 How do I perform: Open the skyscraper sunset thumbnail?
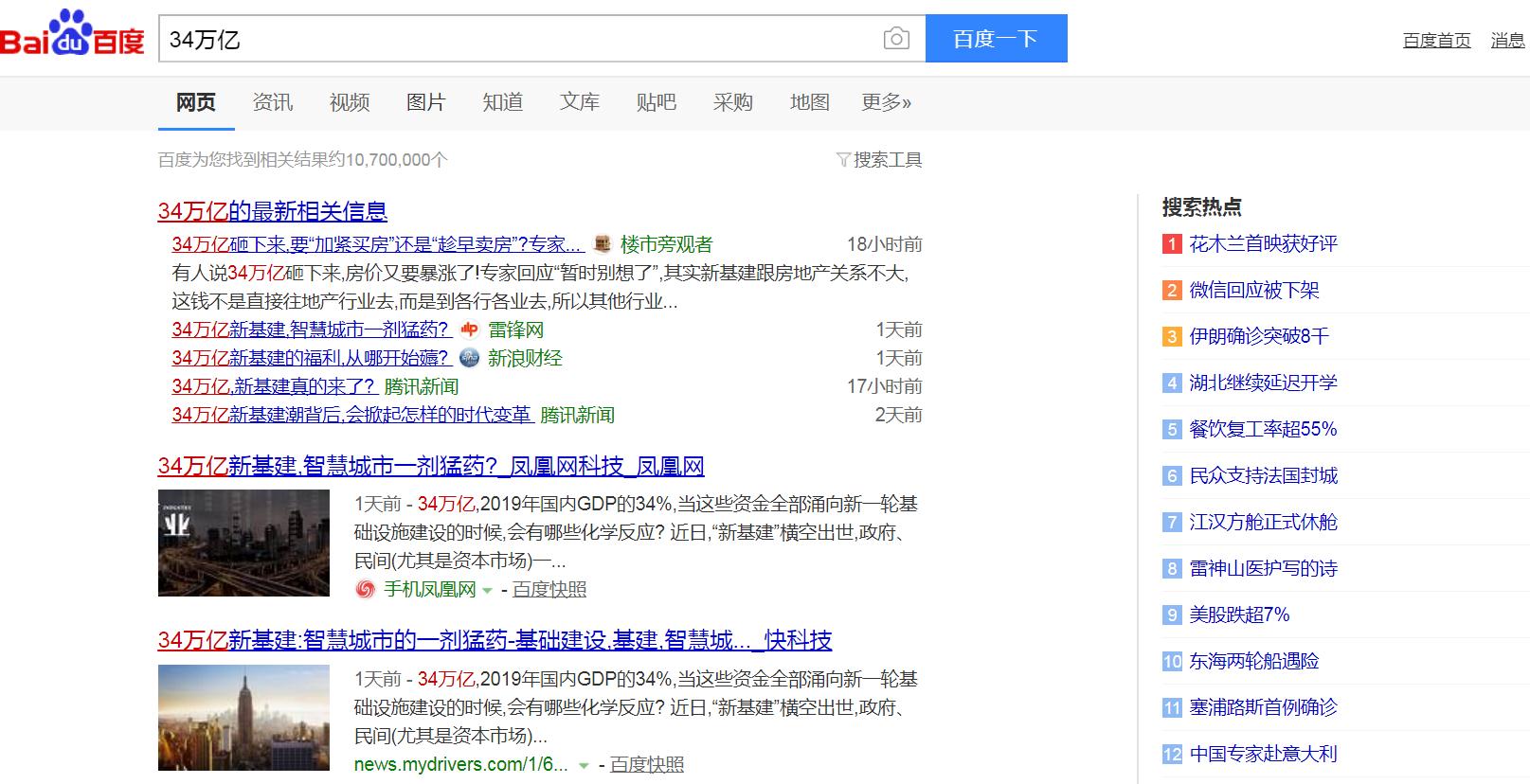pyautogui.click(x=243, y=718)
